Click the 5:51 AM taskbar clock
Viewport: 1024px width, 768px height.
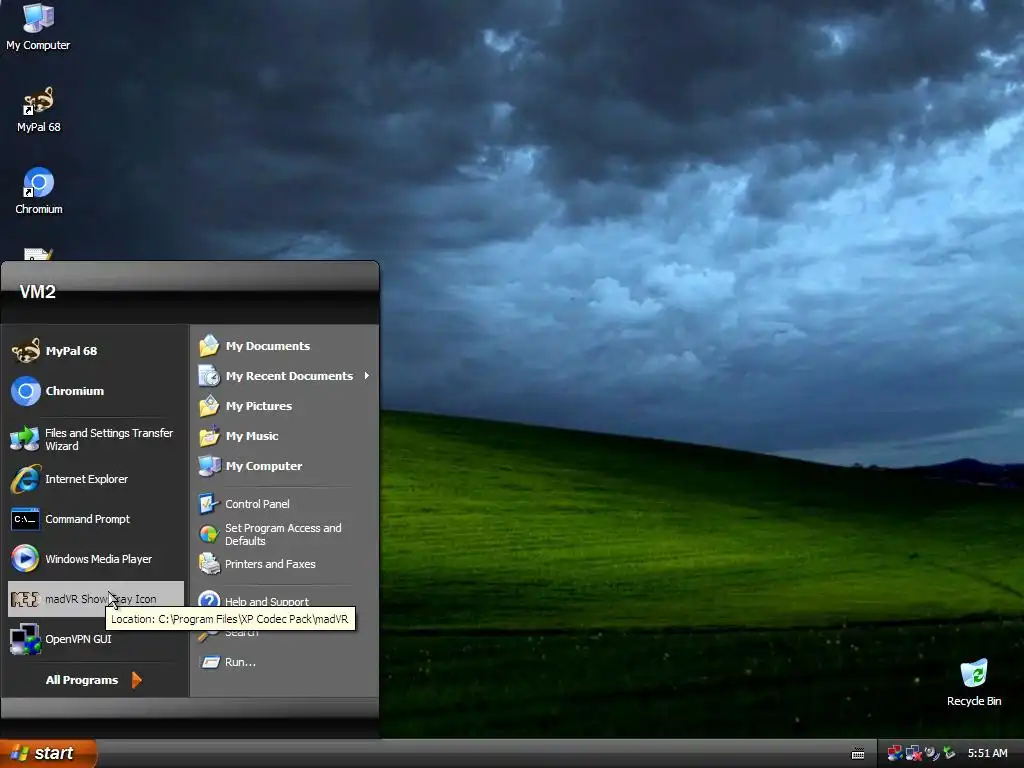pyautogui.click(x=987, y=753)
